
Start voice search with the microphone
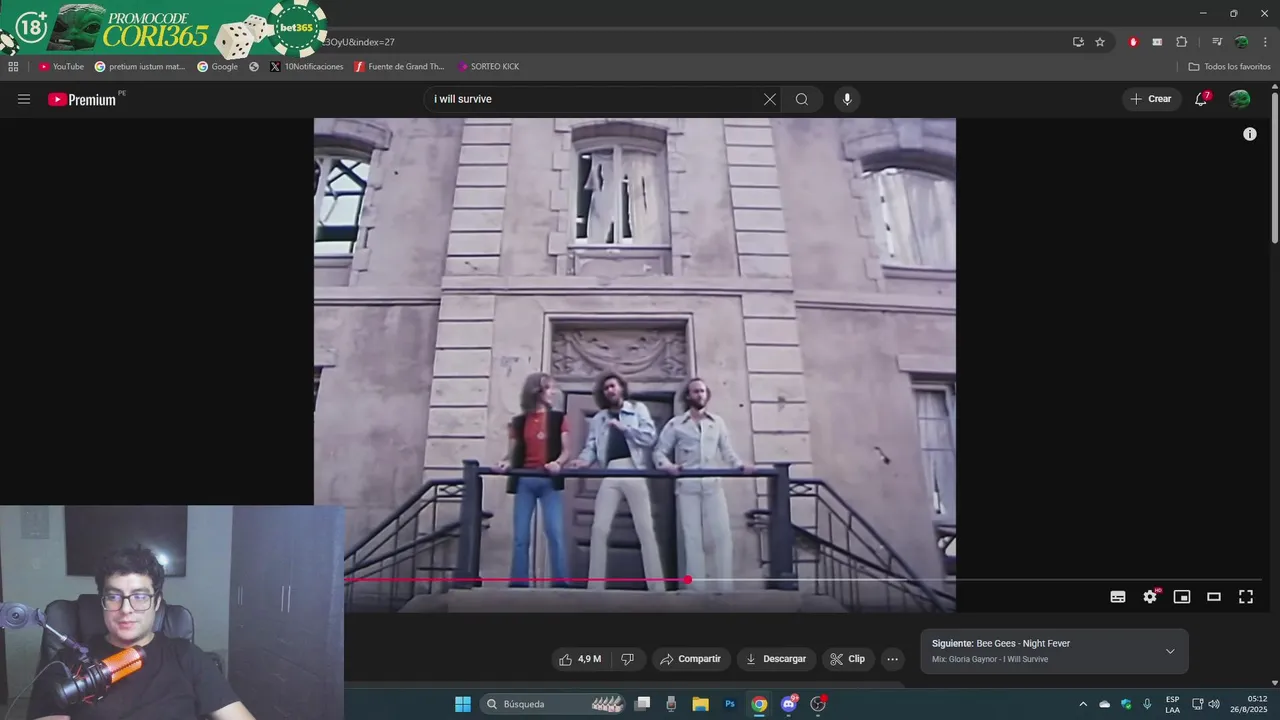point(847,99)
